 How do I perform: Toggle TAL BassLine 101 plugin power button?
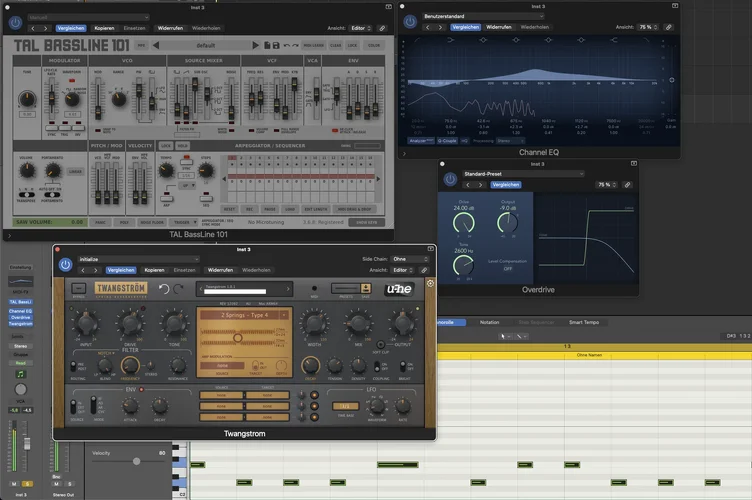16,23
